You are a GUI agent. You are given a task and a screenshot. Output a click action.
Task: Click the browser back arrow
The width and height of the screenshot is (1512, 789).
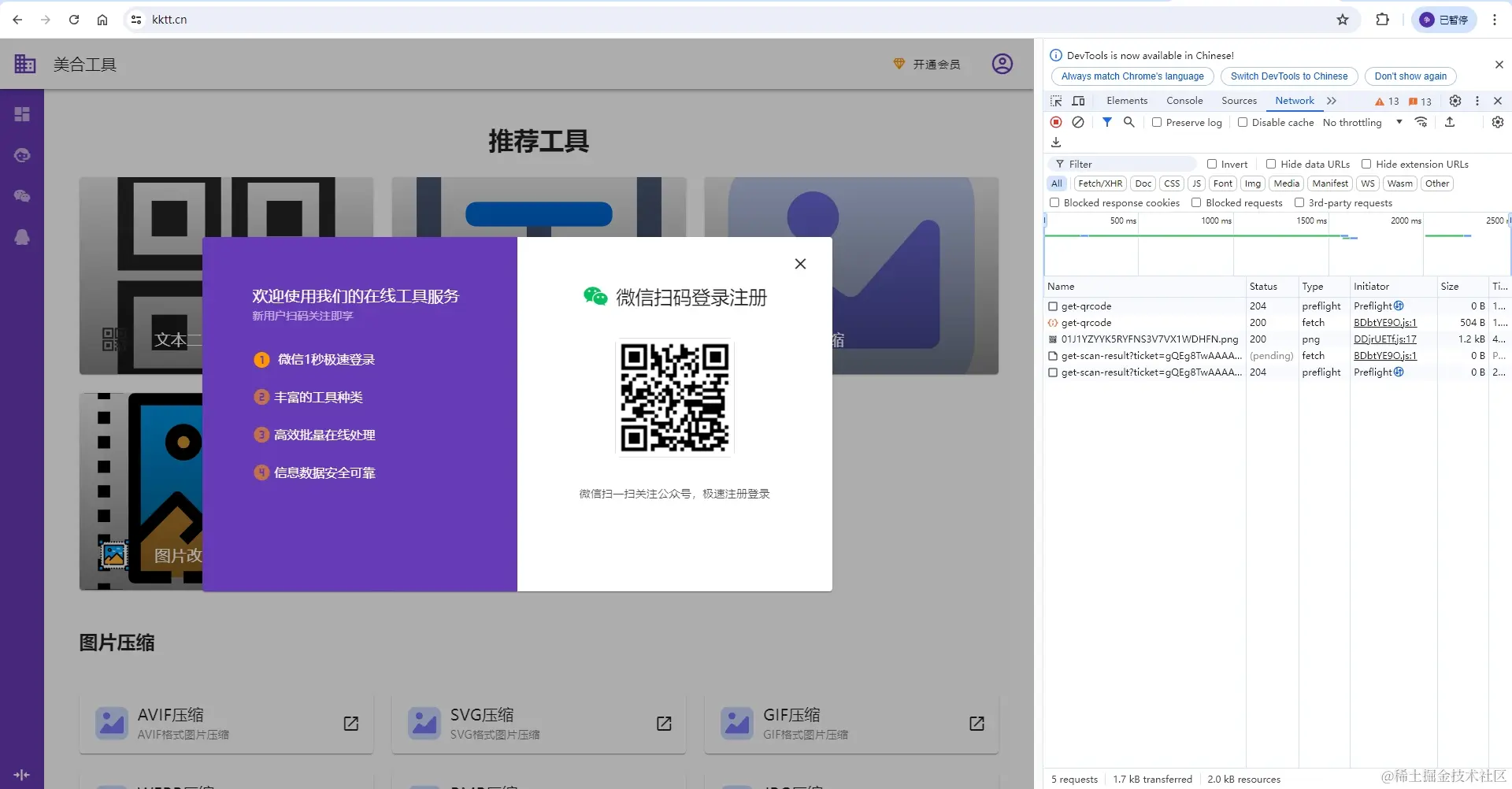tap(17, 20)
